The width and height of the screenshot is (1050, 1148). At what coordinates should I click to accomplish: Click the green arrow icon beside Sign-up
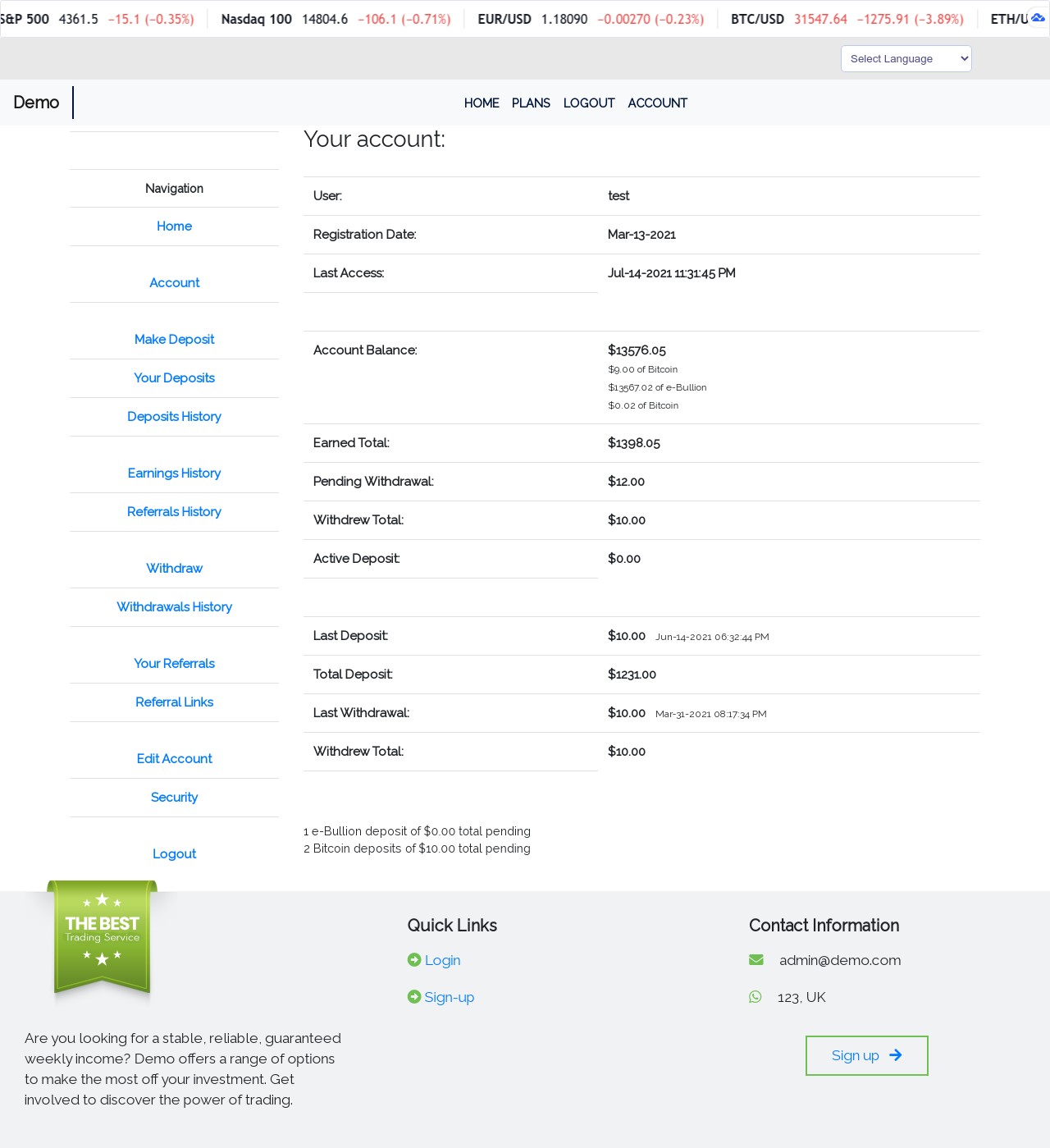414,997
